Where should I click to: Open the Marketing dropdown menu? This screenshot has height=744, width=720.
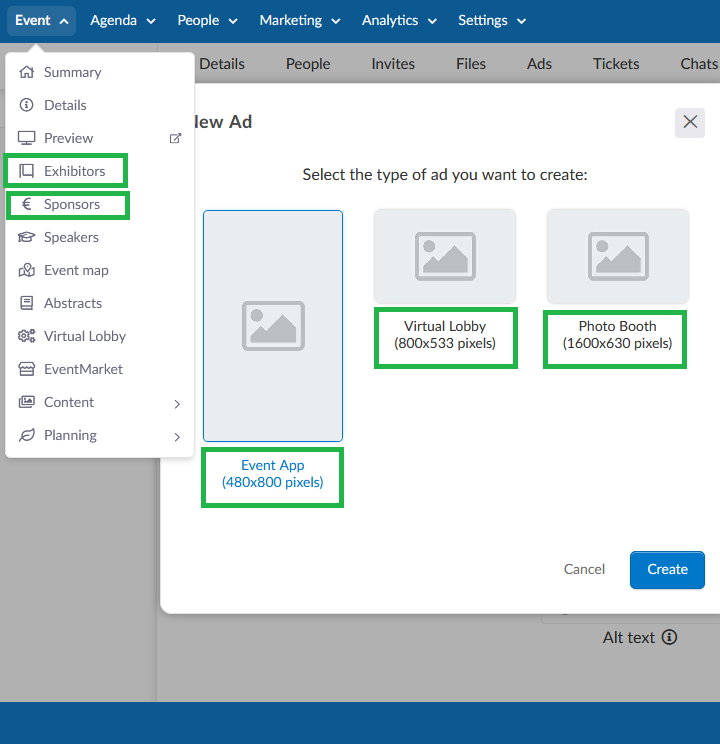coord(299,20)
